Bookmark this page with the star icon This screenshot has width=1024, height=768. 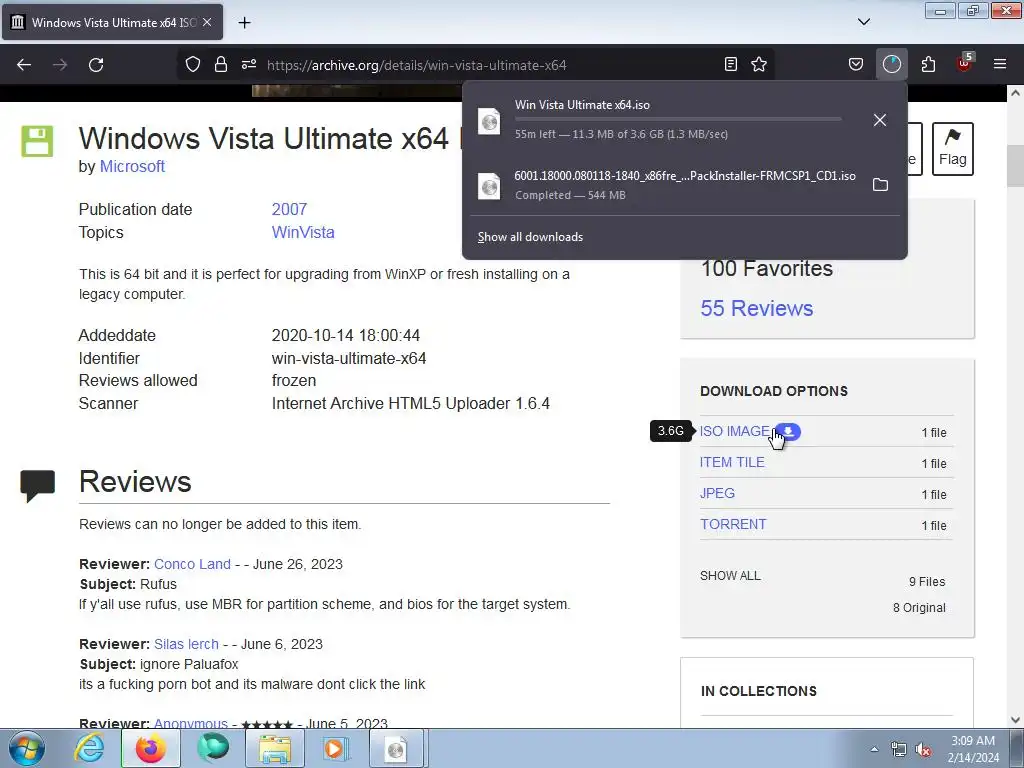(759, 64)
